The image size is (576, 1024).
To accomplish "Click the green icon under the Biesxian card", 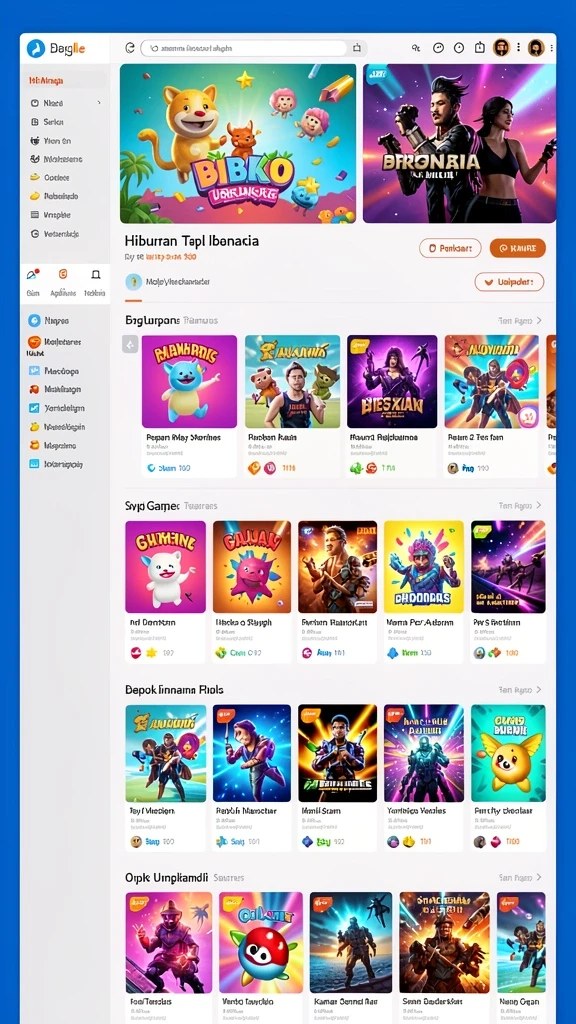I will (x=356, y=468).
